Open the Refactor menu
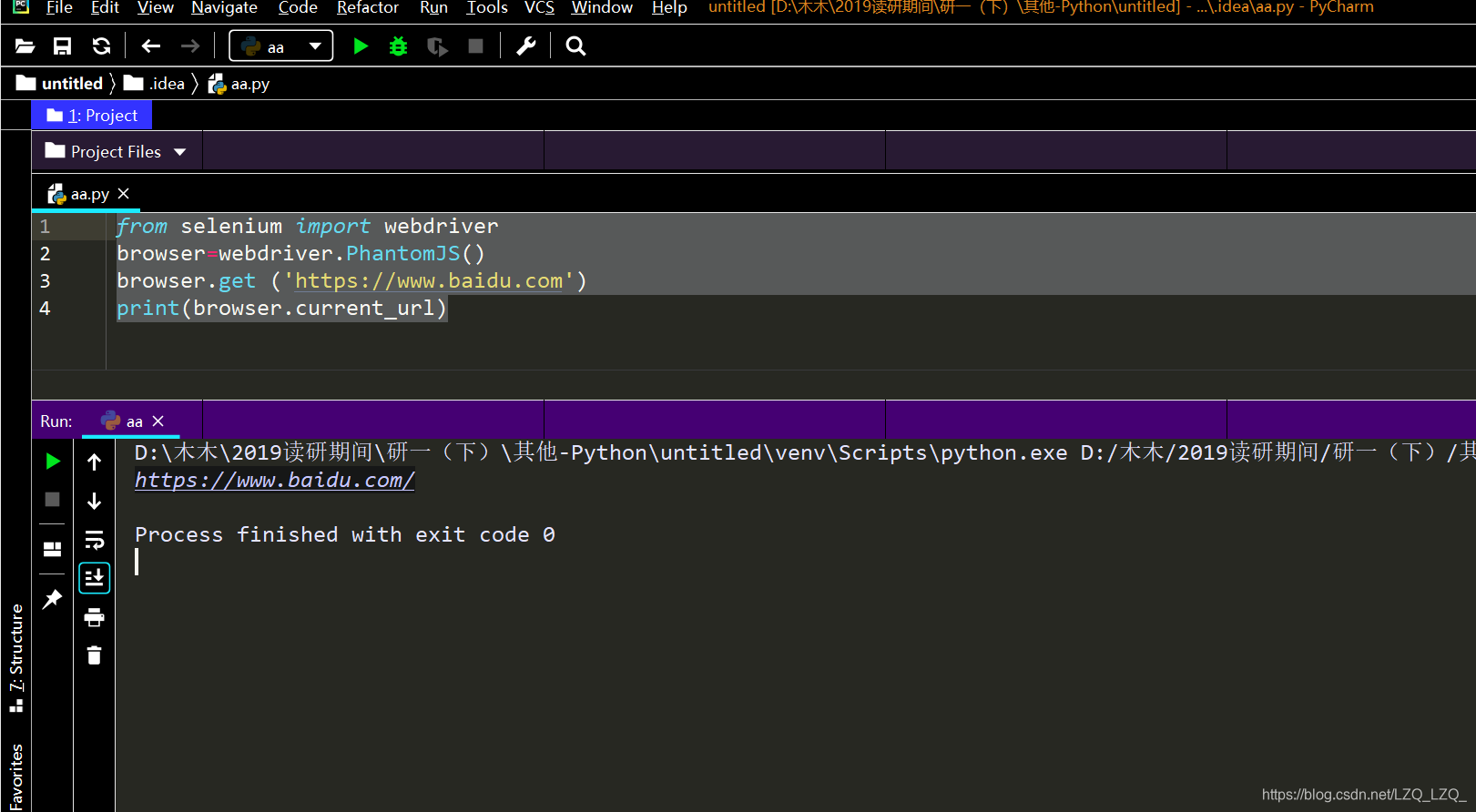The image size is (1476, 812). pos(368,7)
